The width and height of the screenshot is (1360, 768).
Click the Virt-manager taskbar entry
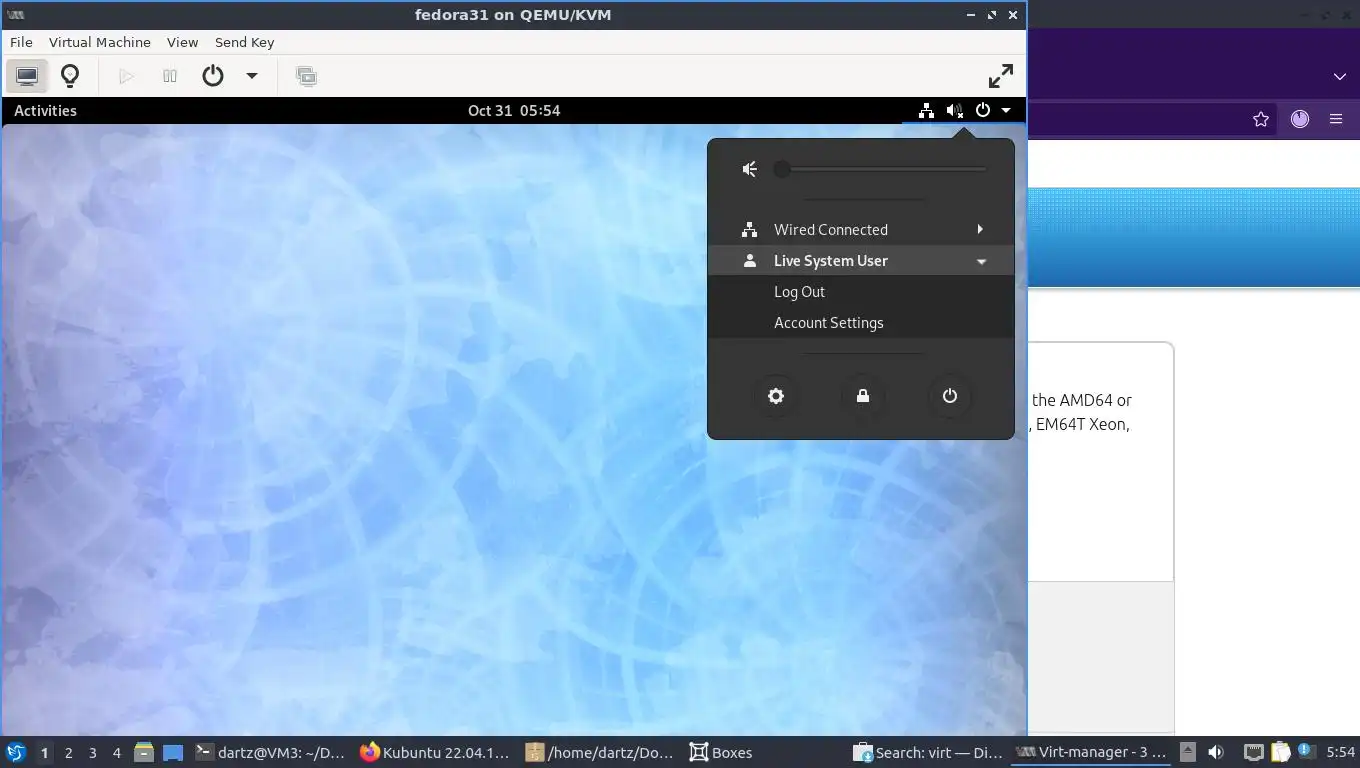(x=1092, y=752)
